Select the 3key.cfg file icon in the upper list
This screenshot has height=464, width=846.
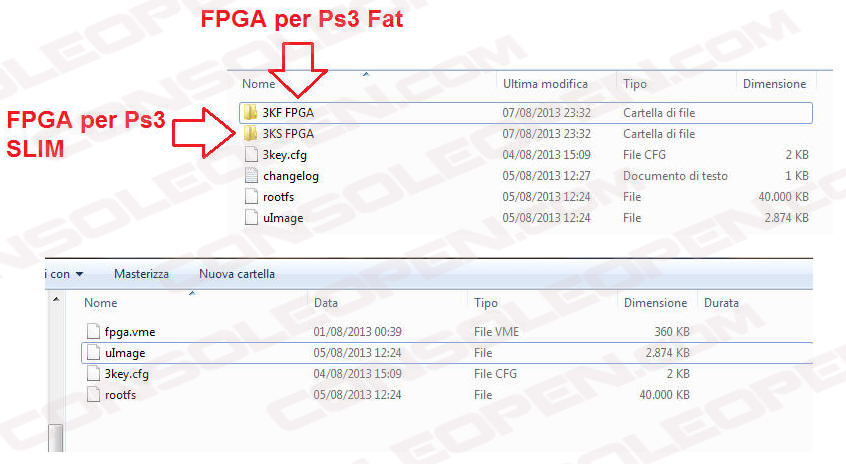(x=251, y=155)
